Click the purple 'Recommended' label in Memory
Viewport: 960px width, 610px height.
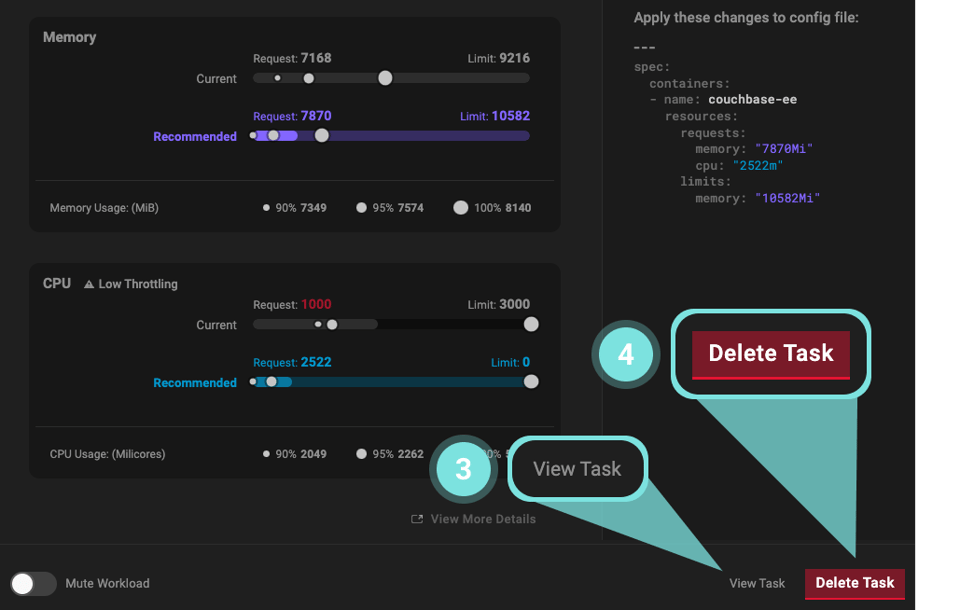(x=195, y=137)
